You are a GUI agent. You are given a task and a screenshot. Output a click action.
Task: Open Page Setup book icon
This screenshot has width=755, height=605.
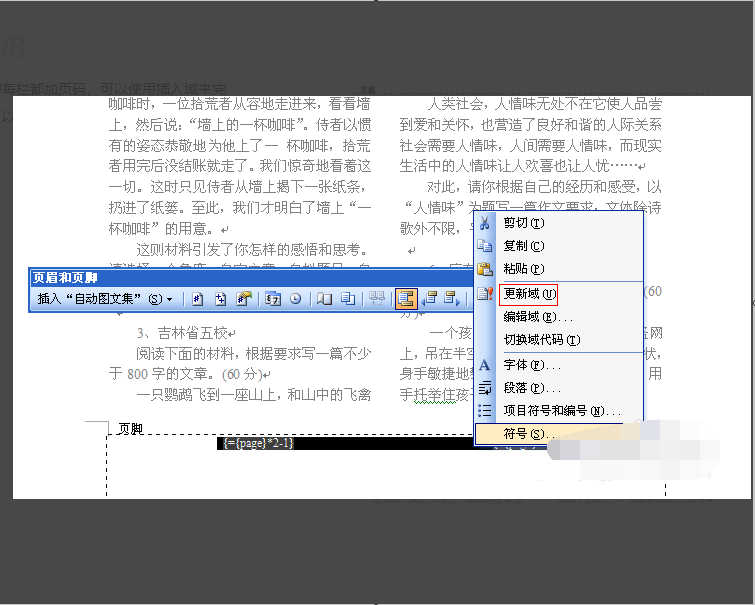point(325,299)
